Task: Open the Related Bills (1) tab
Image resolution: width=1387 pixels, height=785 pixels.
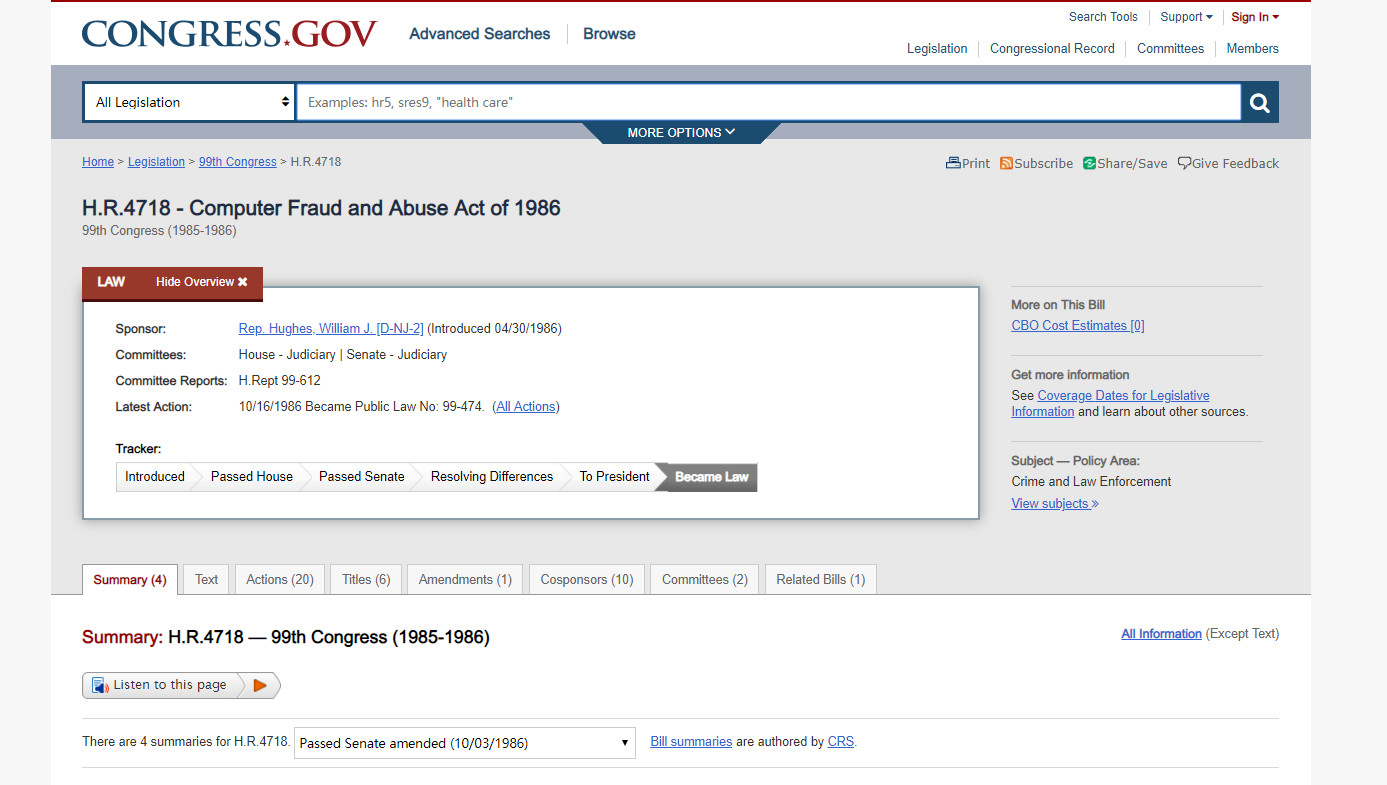Action: point(821,580)
